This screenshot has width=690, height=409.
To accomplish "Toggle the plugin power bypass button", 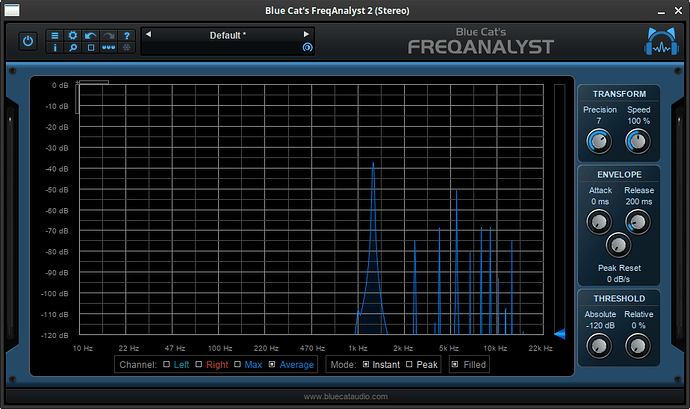I will point(27,41).
